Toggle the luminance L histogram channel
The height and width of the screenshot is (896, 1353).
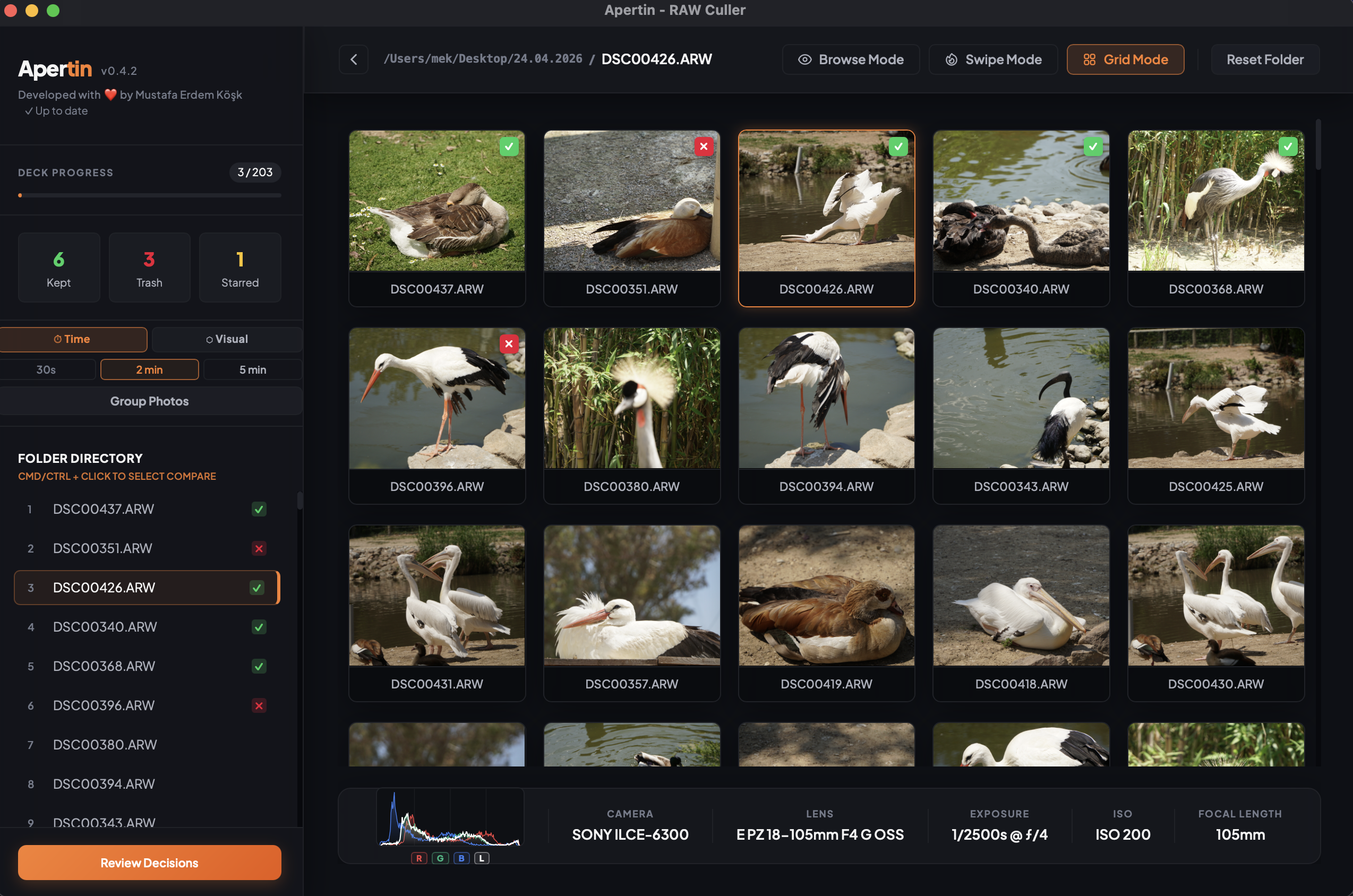(x=482, y=858)
